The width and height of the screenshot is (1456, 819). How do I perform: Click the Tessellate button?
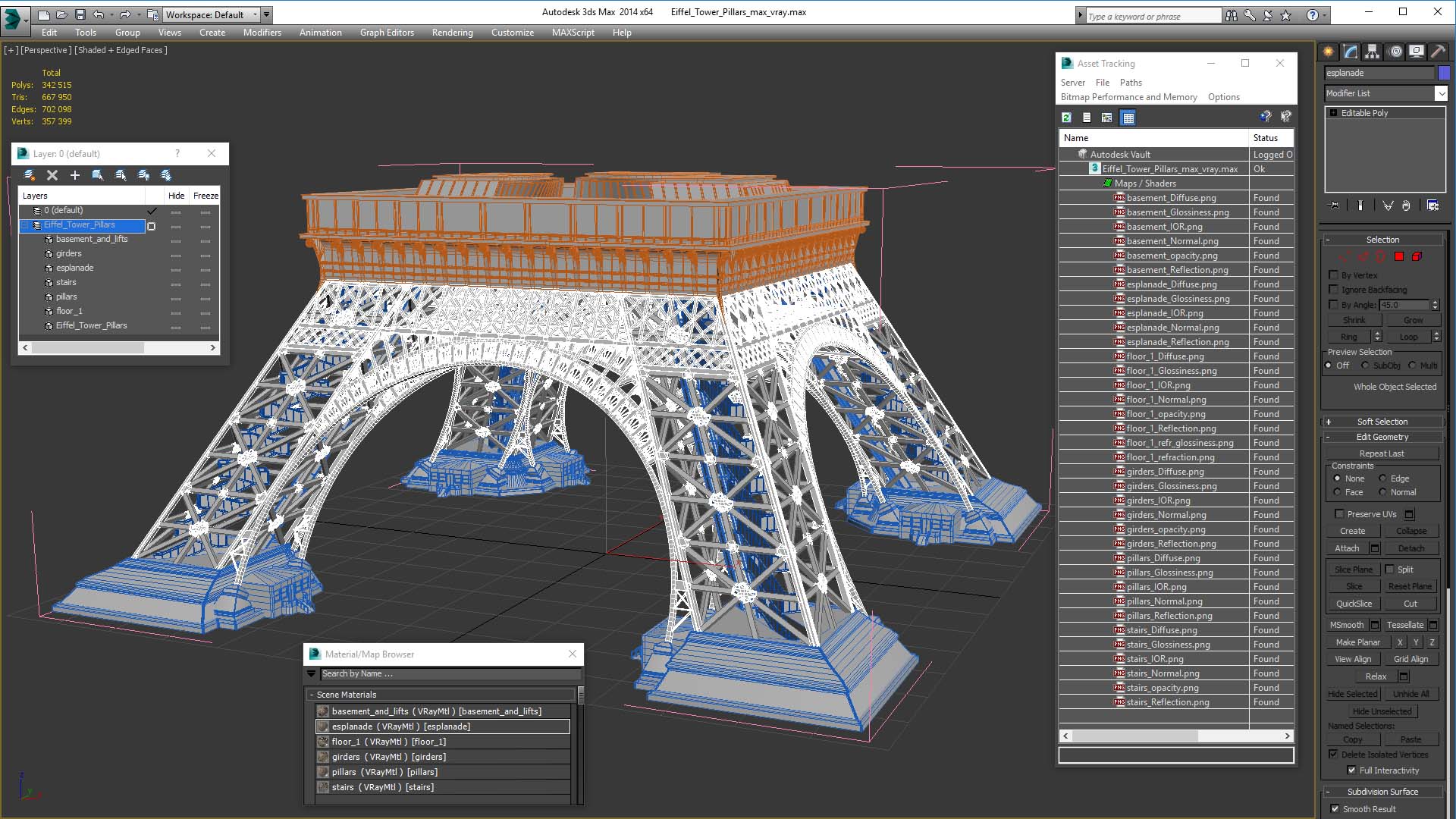[x=1404, y=625]
